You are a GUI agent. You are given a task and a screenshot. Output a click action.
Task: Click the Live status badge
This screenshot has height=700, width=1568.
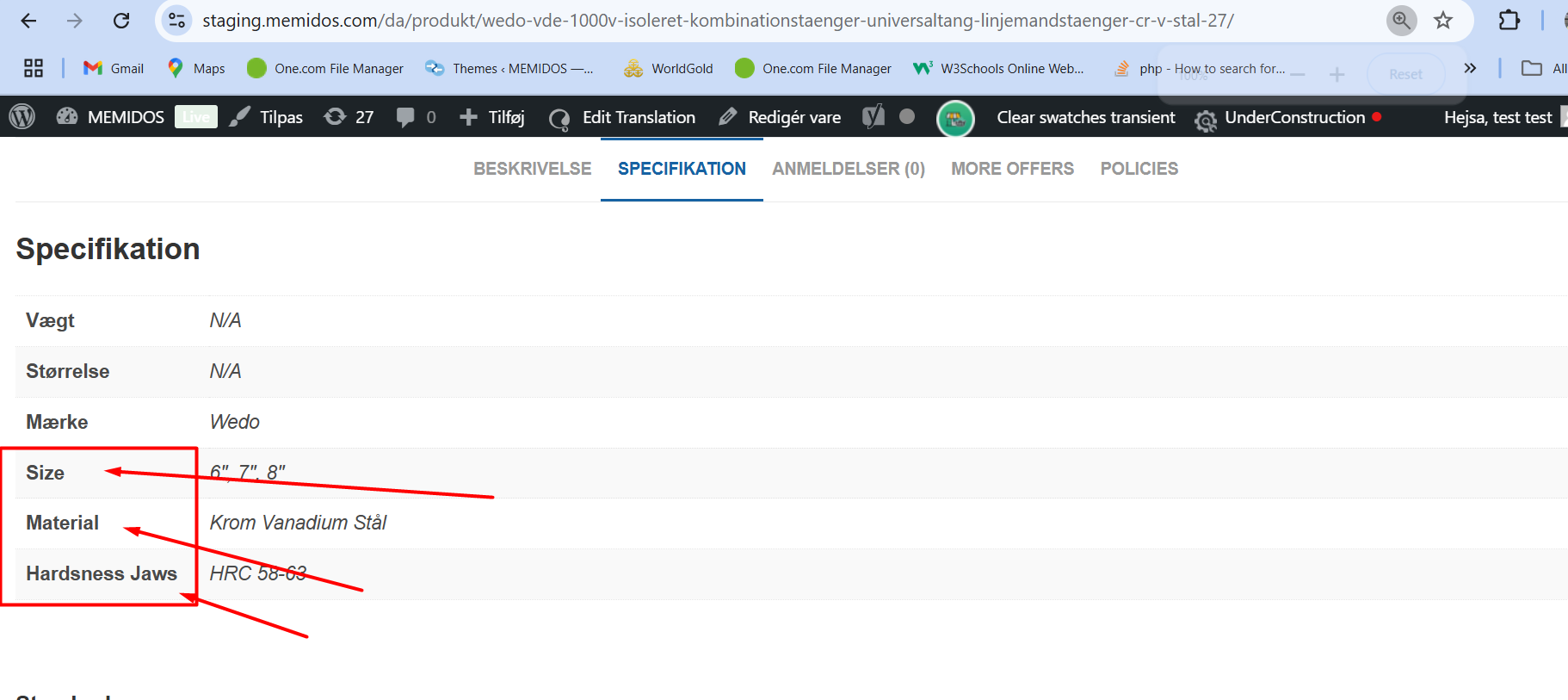195,117
